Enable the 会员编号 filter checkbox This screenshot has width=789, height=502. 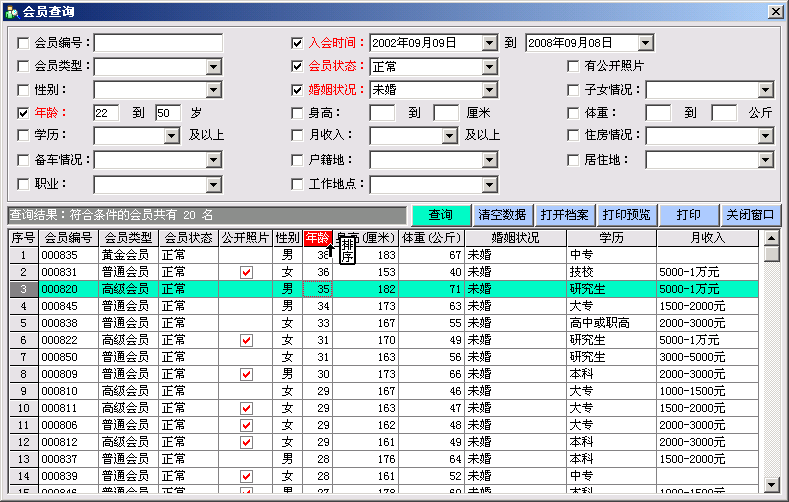click(x=24, y=43)
